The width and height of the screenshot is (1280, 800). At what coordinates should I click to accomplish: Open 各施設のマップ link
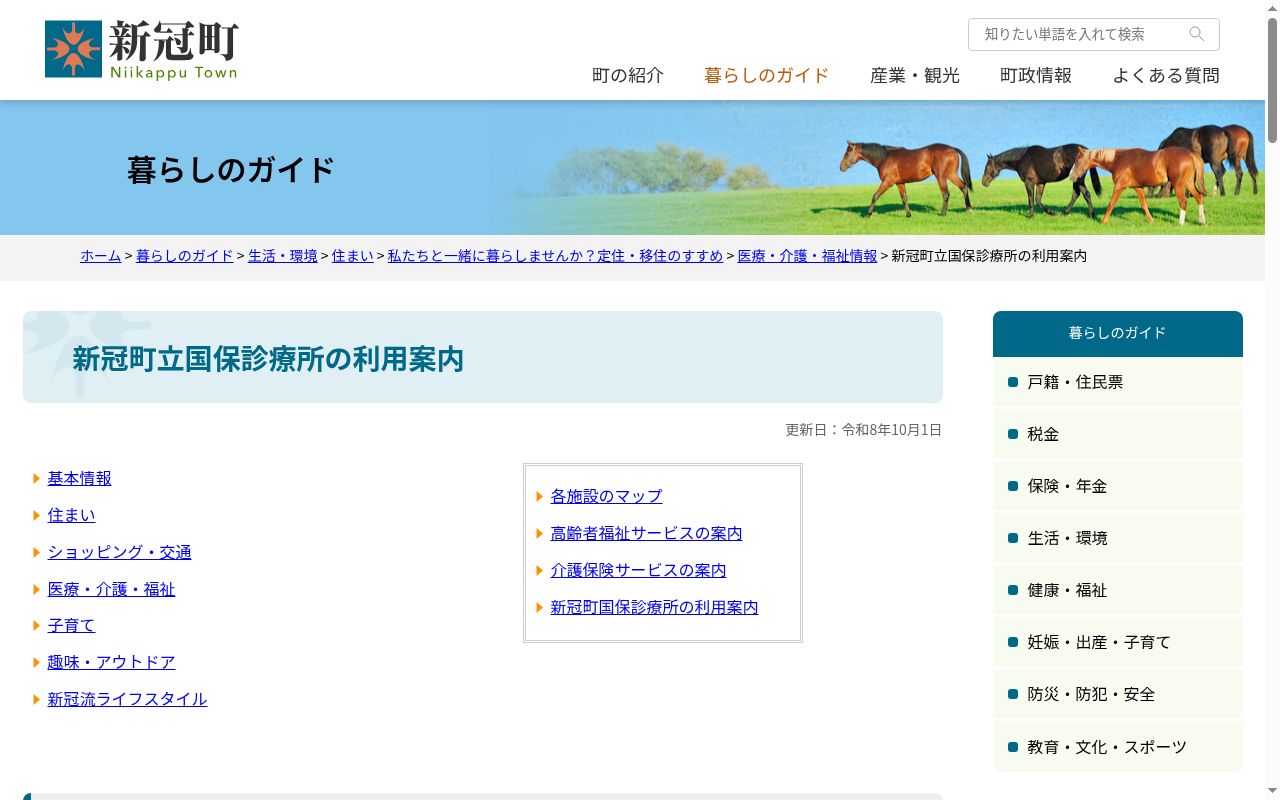607,497
